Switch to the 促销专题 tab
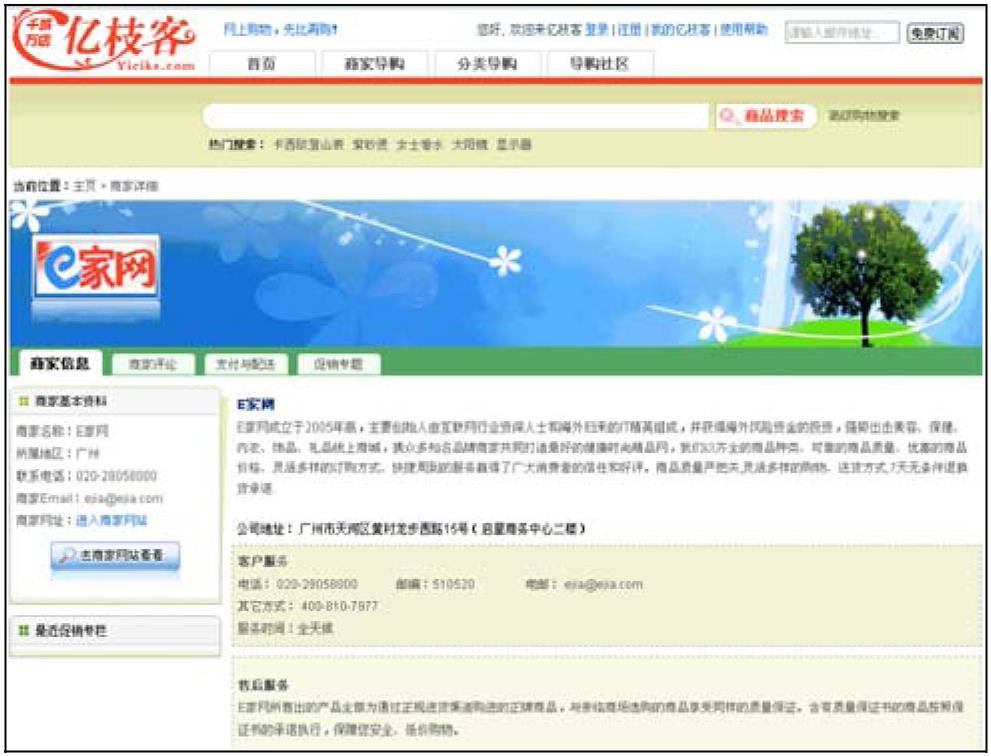Image resolution: width=991 pixels, height=756 pixels. [x=339, y=365]
